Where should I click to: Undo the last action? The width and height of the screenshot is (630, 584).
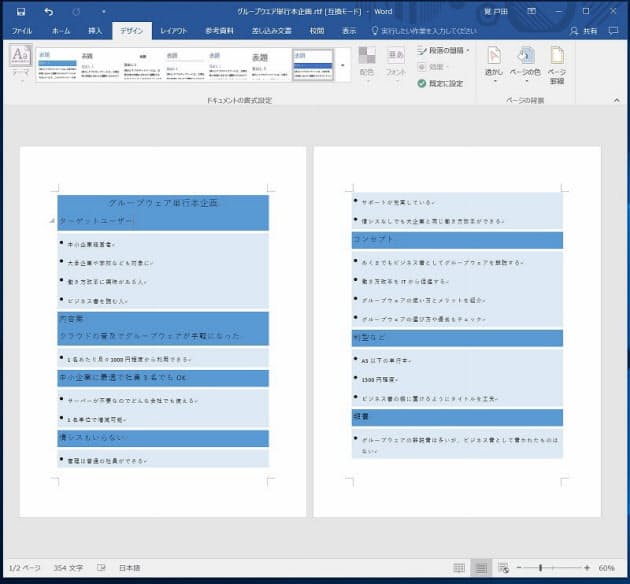tap(49, 11)
